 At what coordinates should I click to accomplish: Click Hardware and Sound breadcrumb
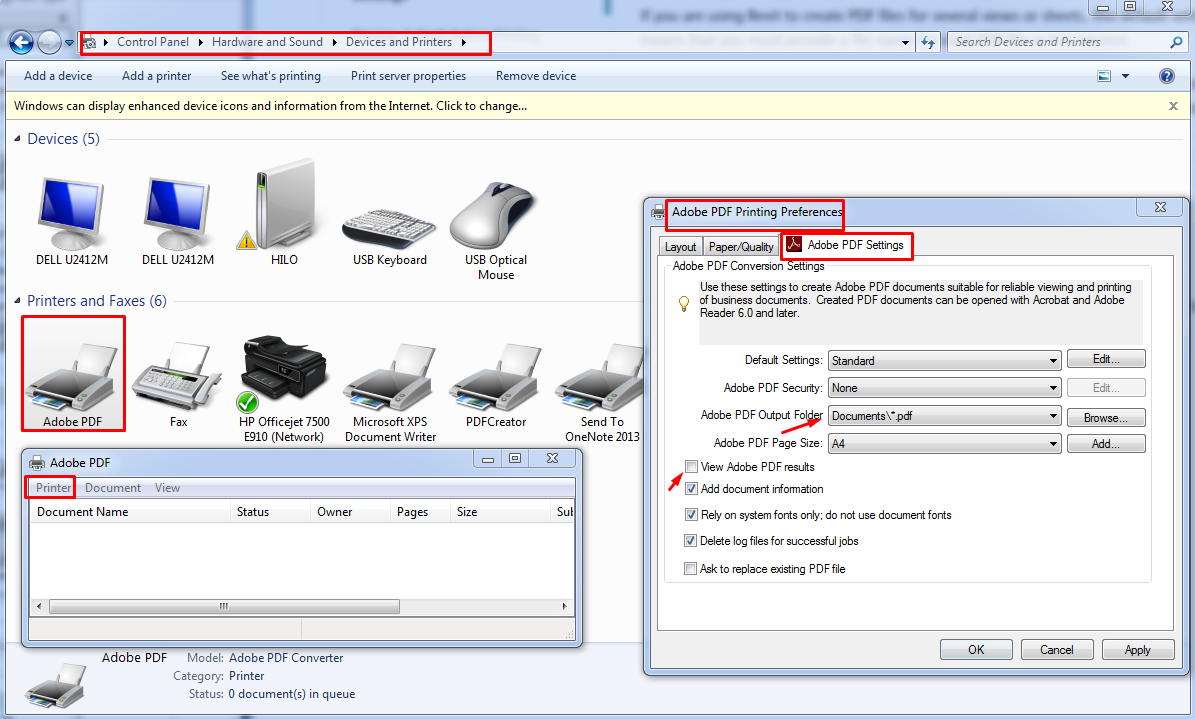coord(268,43)
